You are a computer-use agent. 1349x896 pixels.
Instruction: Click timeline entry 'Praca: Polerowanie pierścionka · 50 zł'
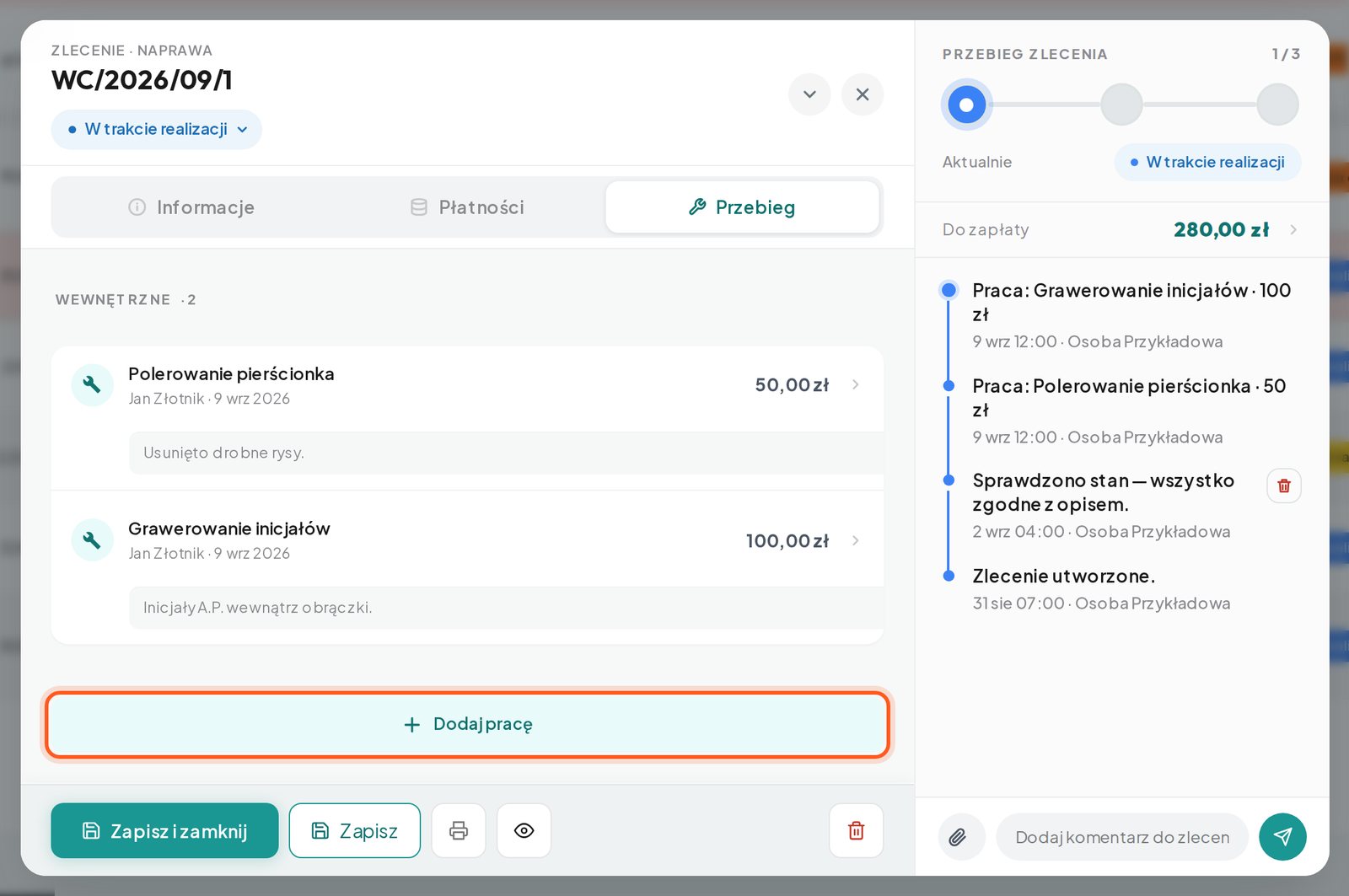1129,398
